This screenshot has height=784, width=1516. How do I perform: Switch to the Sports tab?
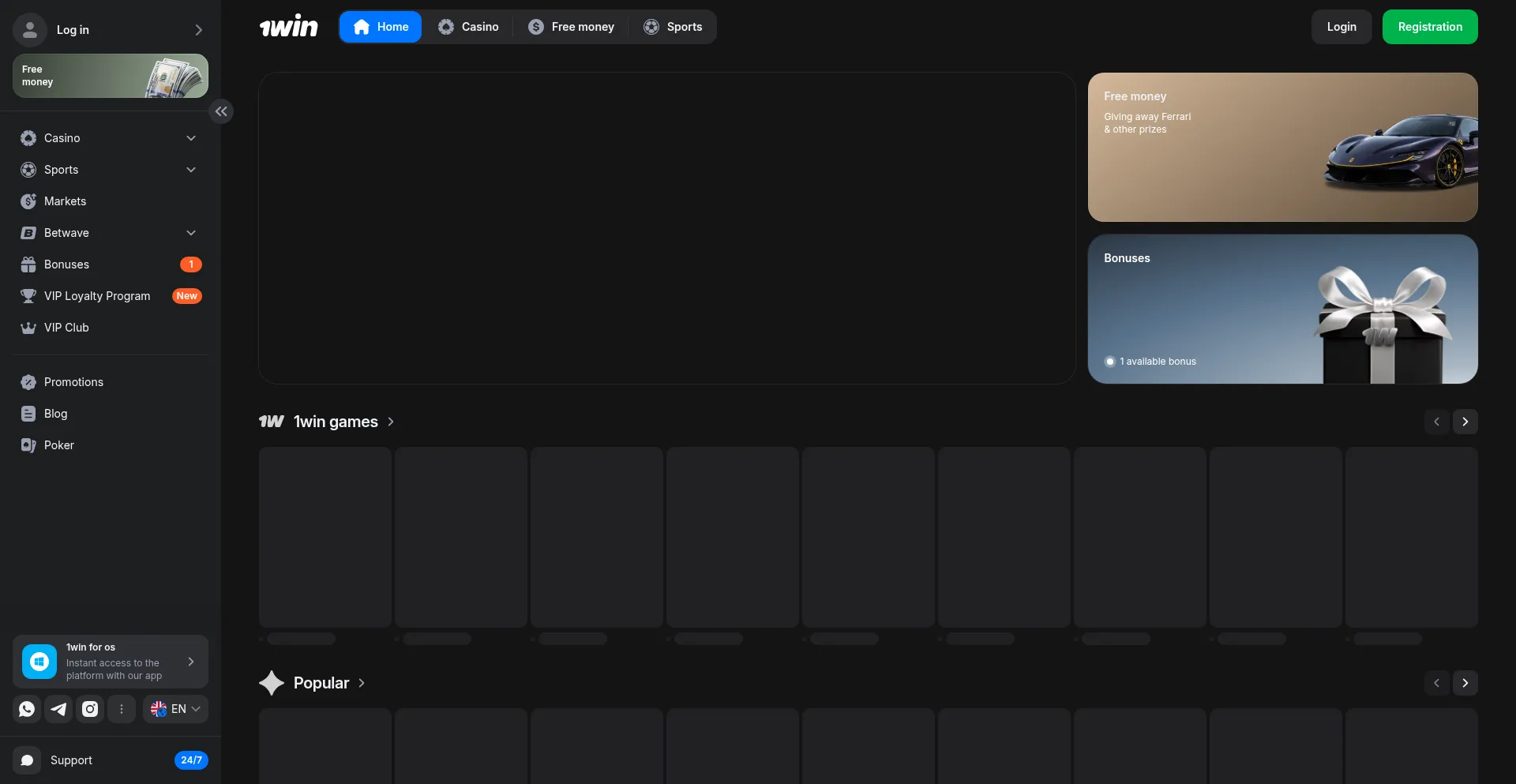pos(673,27)
